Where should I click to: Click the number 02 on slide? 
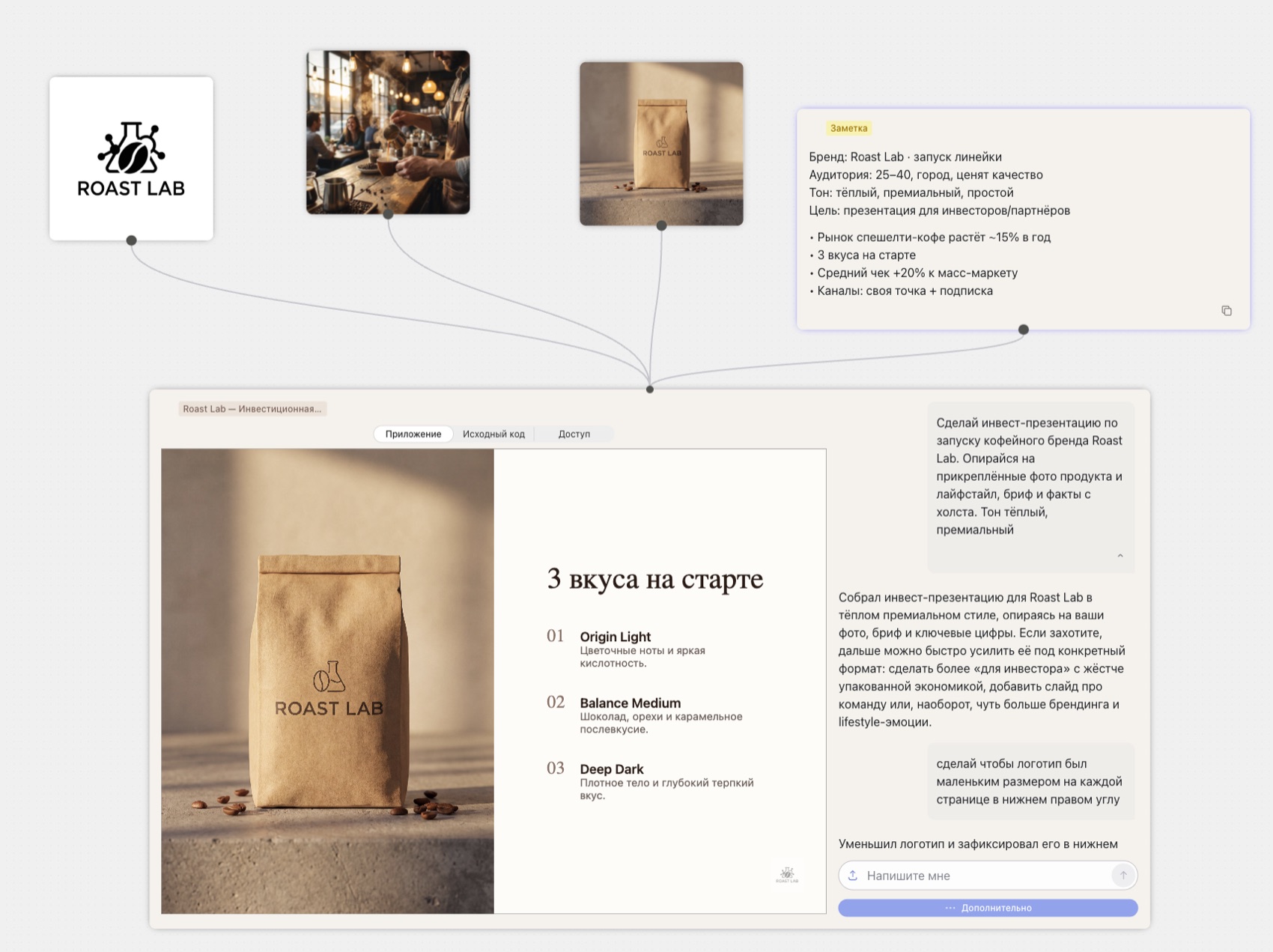(555, 702)
